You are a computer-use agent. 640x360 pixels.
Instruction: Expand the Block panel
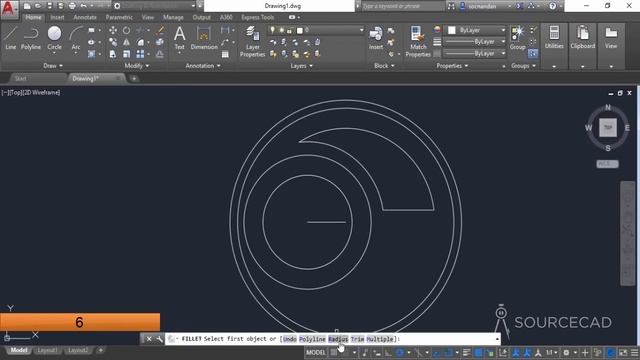click(384, 66)
